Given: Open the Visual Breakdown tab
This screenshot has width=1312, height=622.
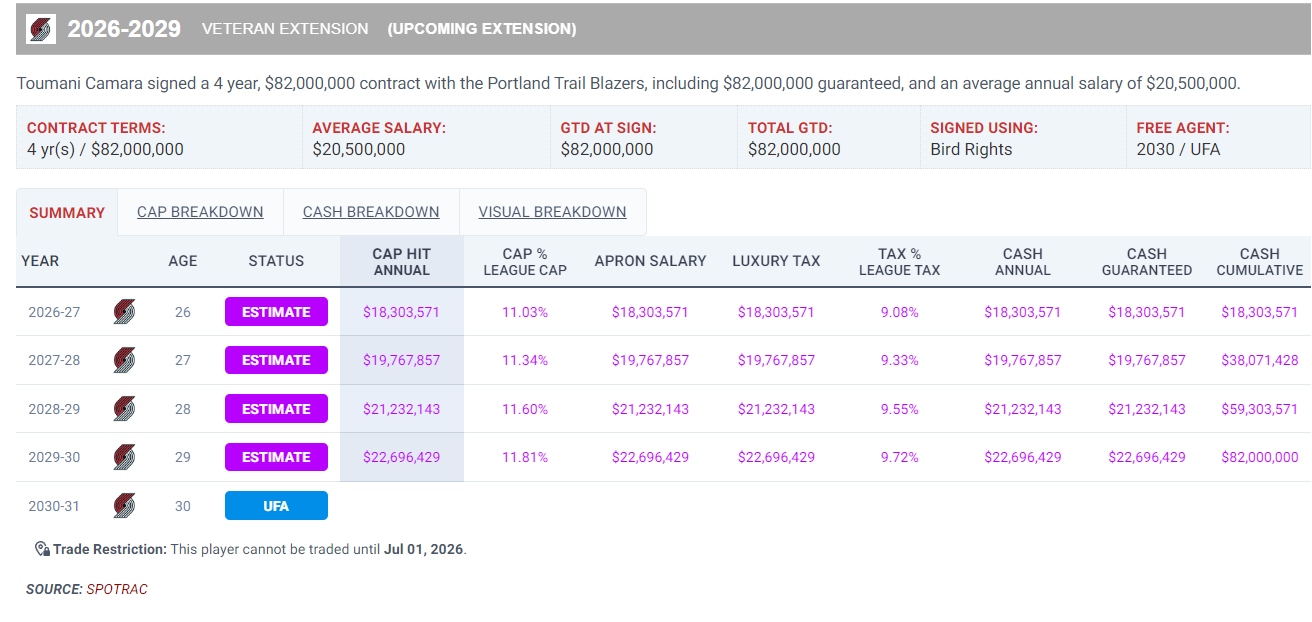Looking at the screenshot, I should [x=552, y=212].
